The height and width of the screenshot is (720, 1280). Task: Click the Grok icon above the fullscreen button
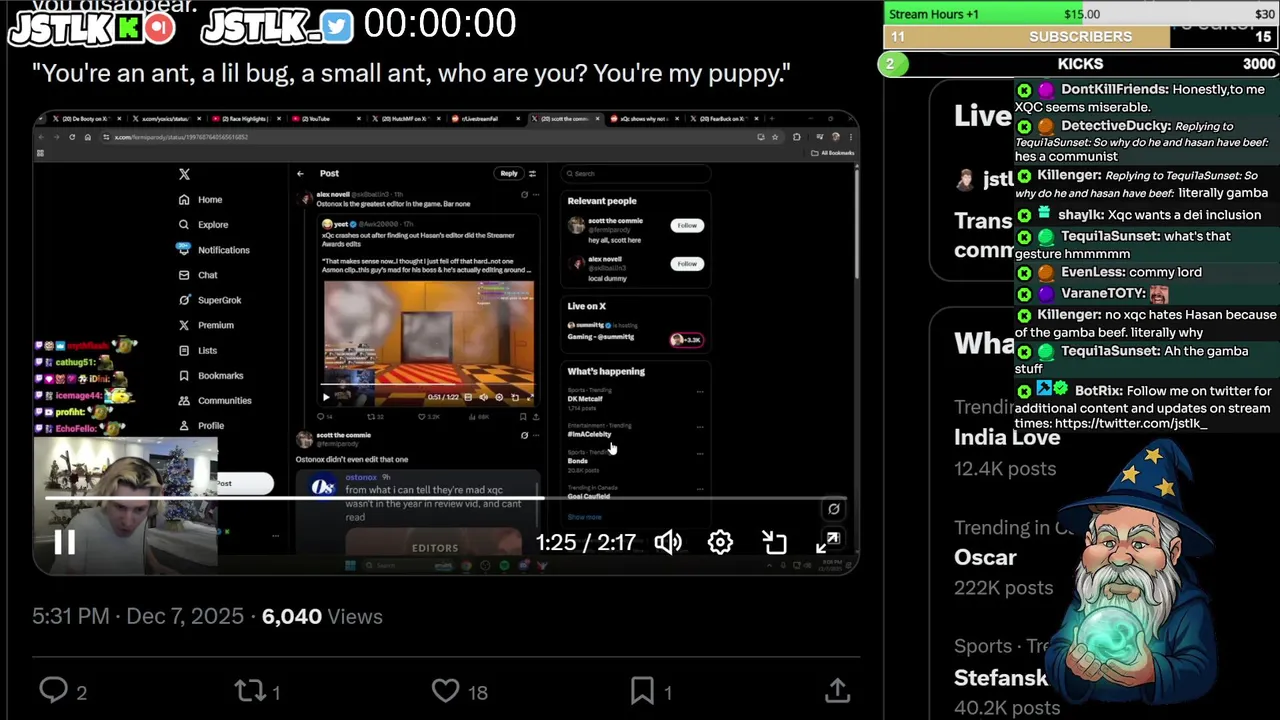coord(834,509)
